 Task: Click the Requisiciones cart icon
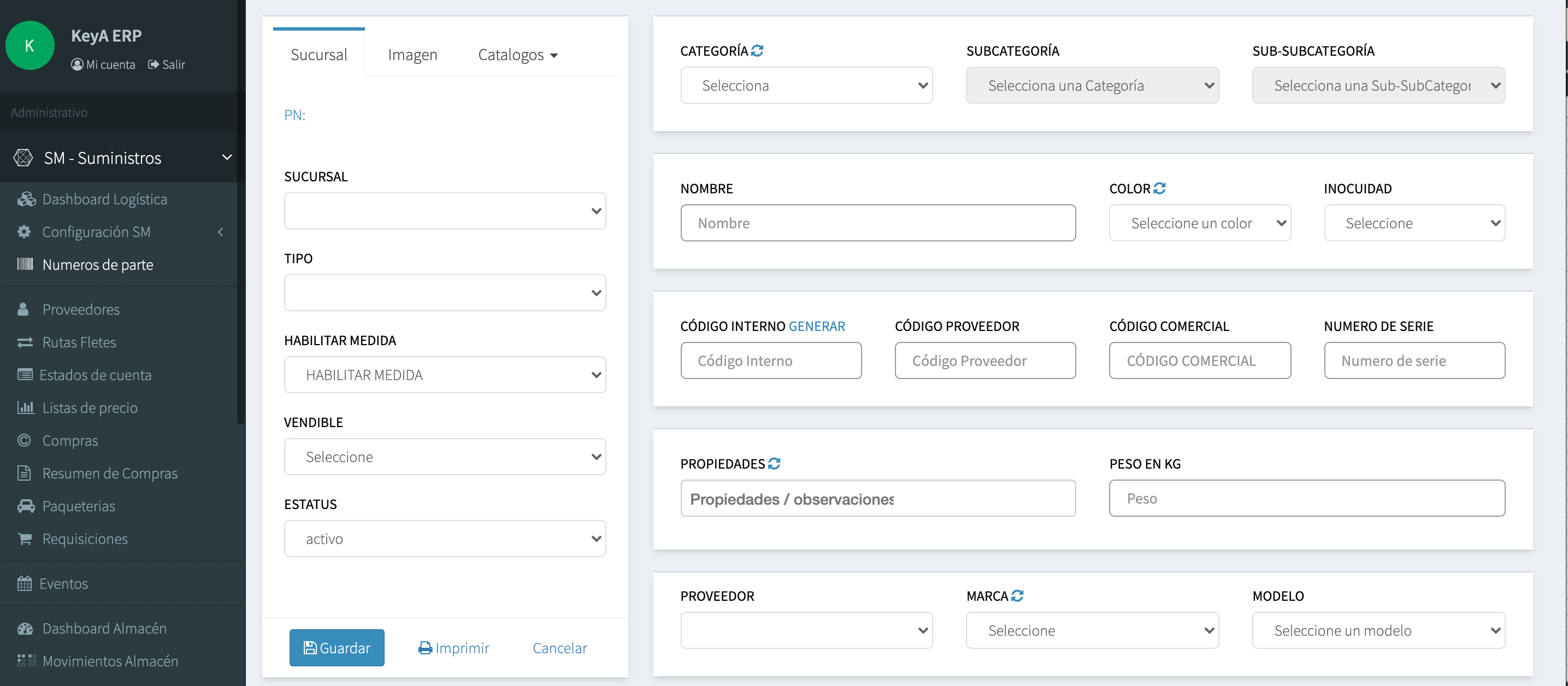[x=25, y=539]
